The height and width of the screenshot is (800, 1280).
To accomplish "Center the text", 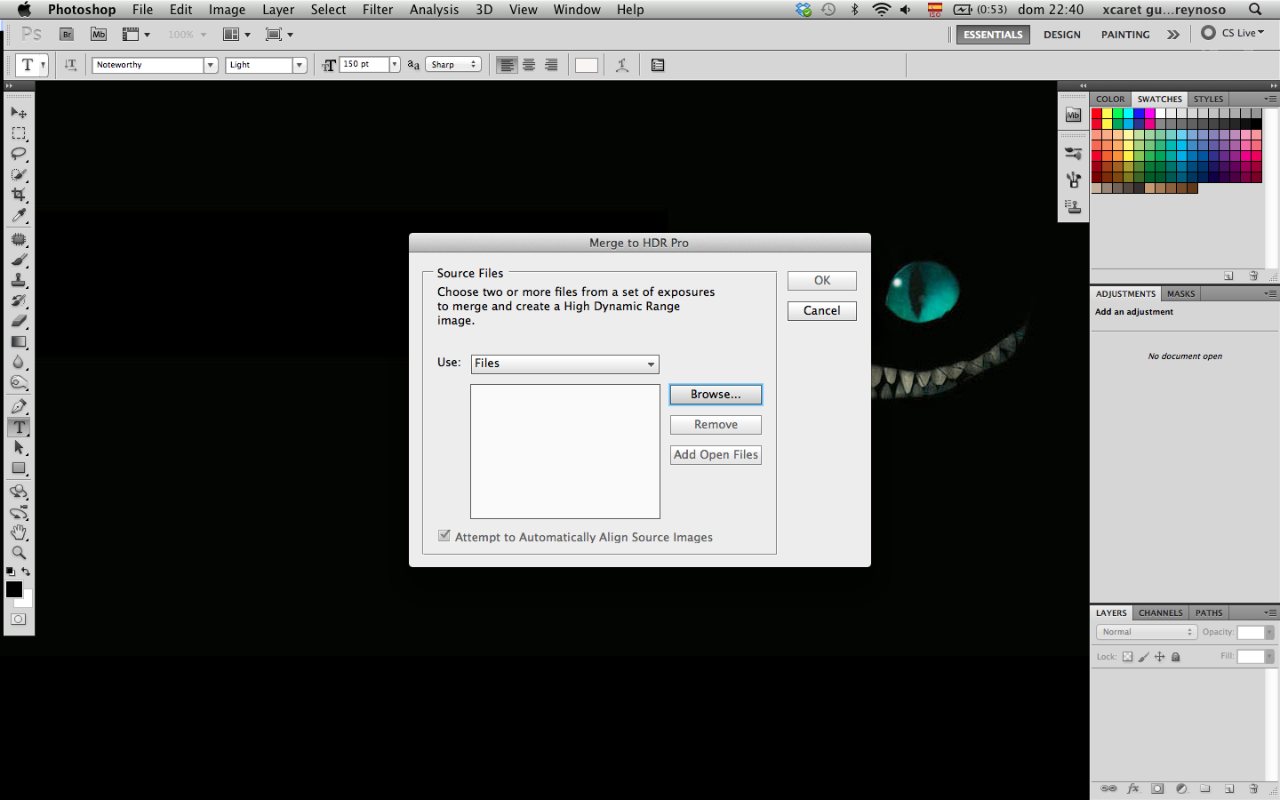I will pyautogui.click(x=529, y=65).
